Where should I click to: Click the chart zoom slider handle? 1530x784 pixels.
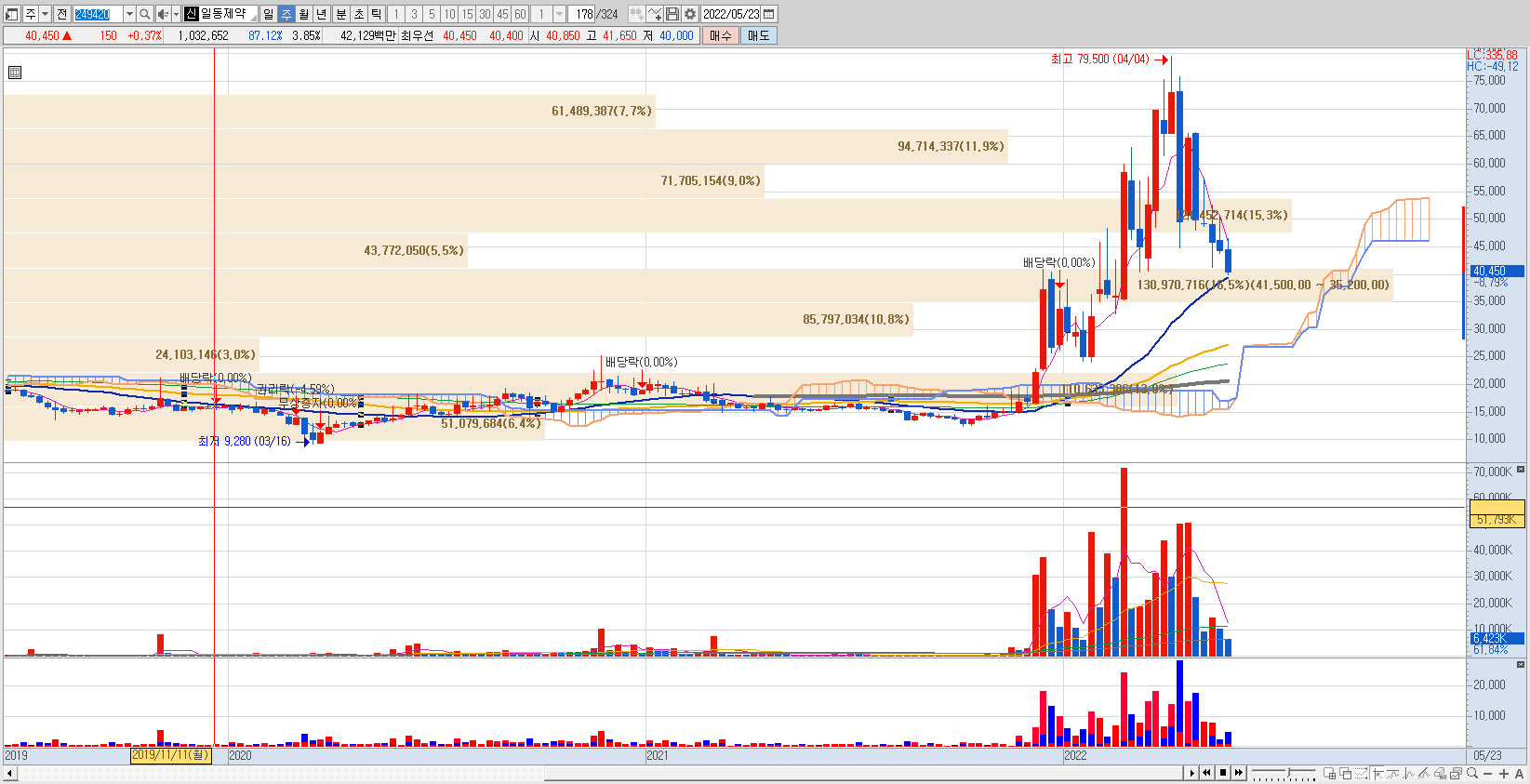point(1289,772)
